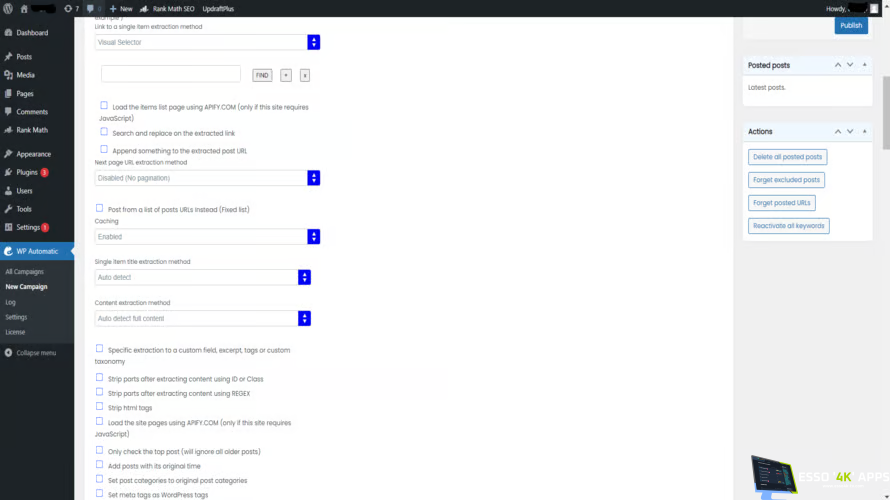Viewport: 890px width, 500px height.
Task: Go to the WP Automatic License page
Action: pyautogui.click(x=15, y=332)
